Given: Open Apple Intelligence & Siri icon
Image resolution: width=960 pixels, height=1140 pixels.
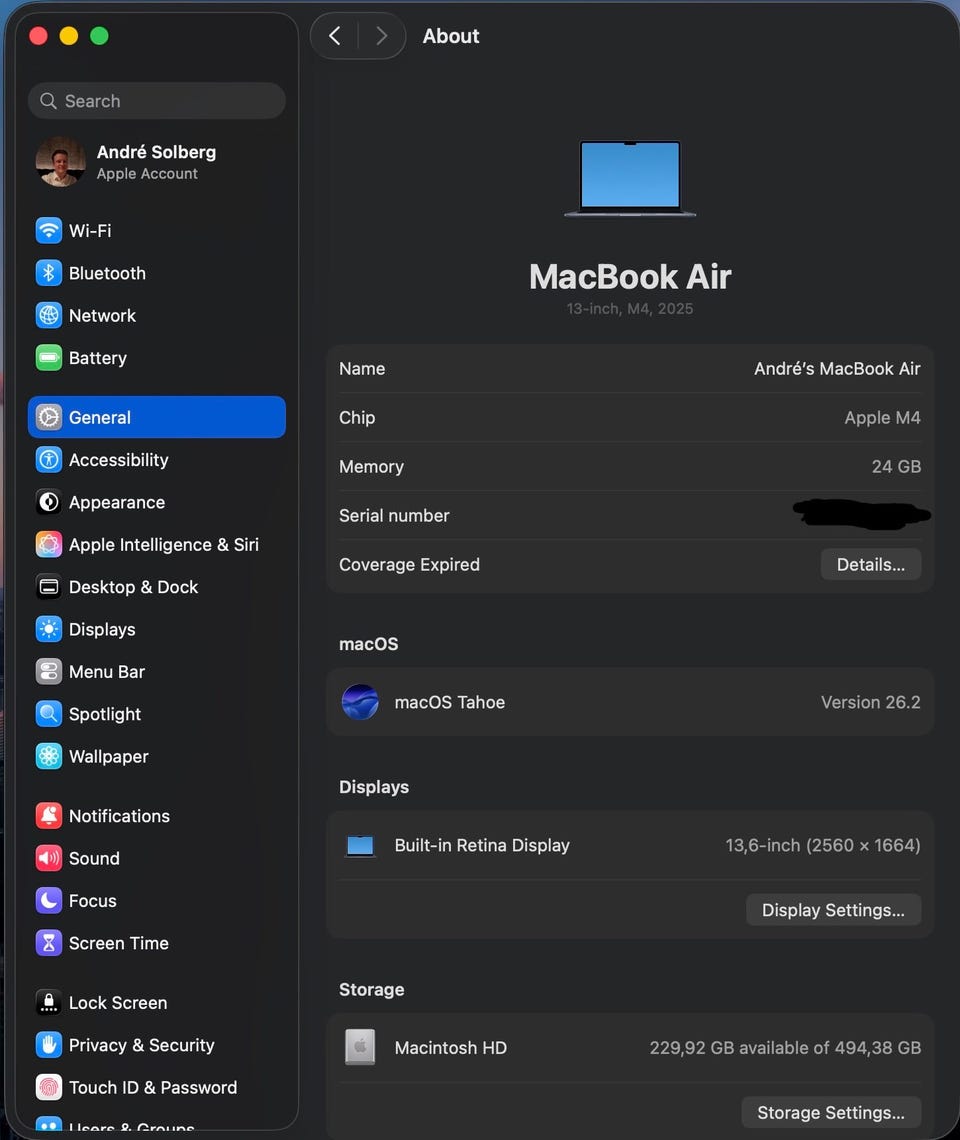Looking at the screenshot, I should pyautogui.click(x=49, y=545).
